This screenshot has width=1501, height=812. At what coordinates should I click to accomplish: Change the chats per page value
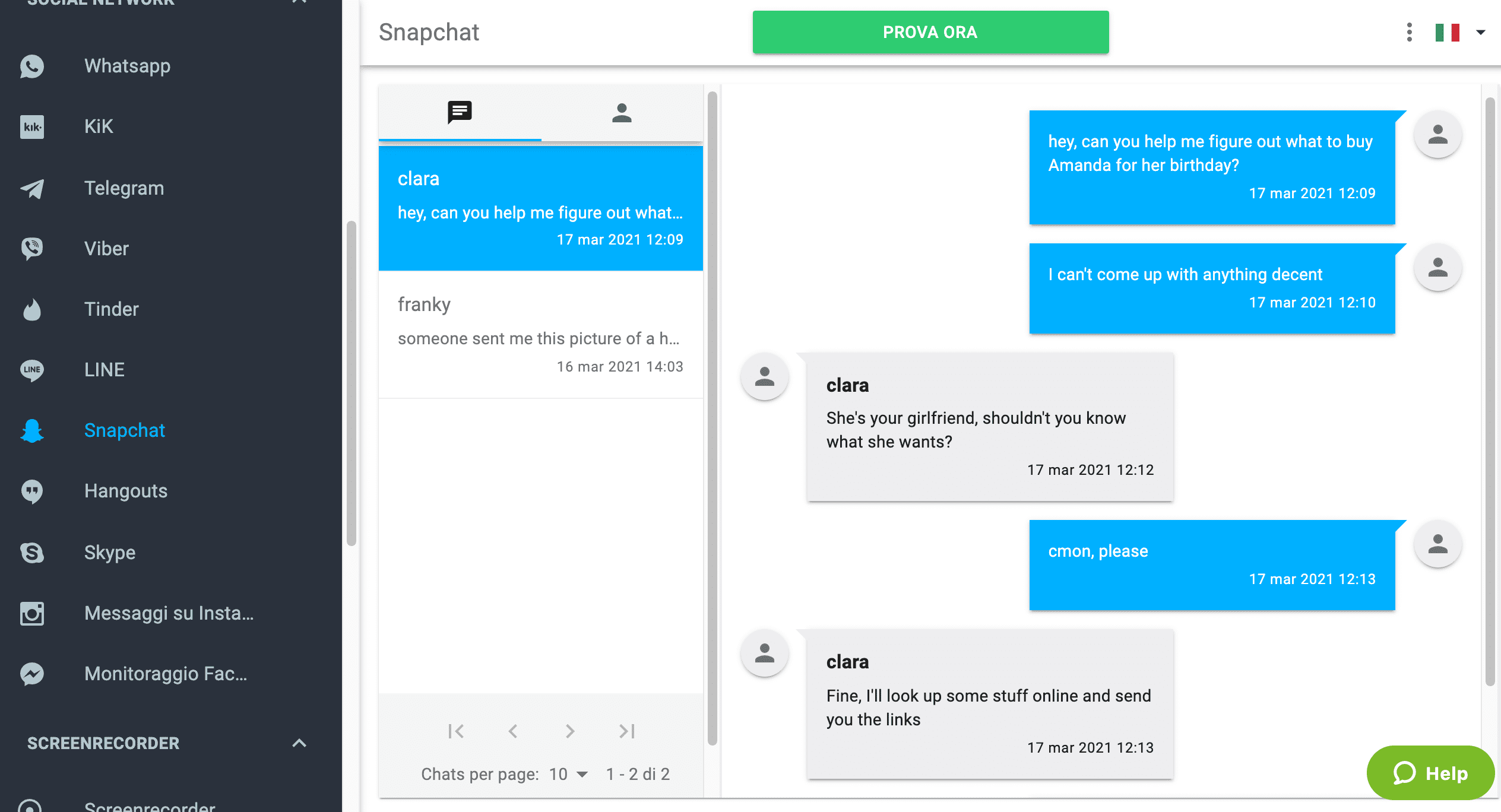coord(568,774)
